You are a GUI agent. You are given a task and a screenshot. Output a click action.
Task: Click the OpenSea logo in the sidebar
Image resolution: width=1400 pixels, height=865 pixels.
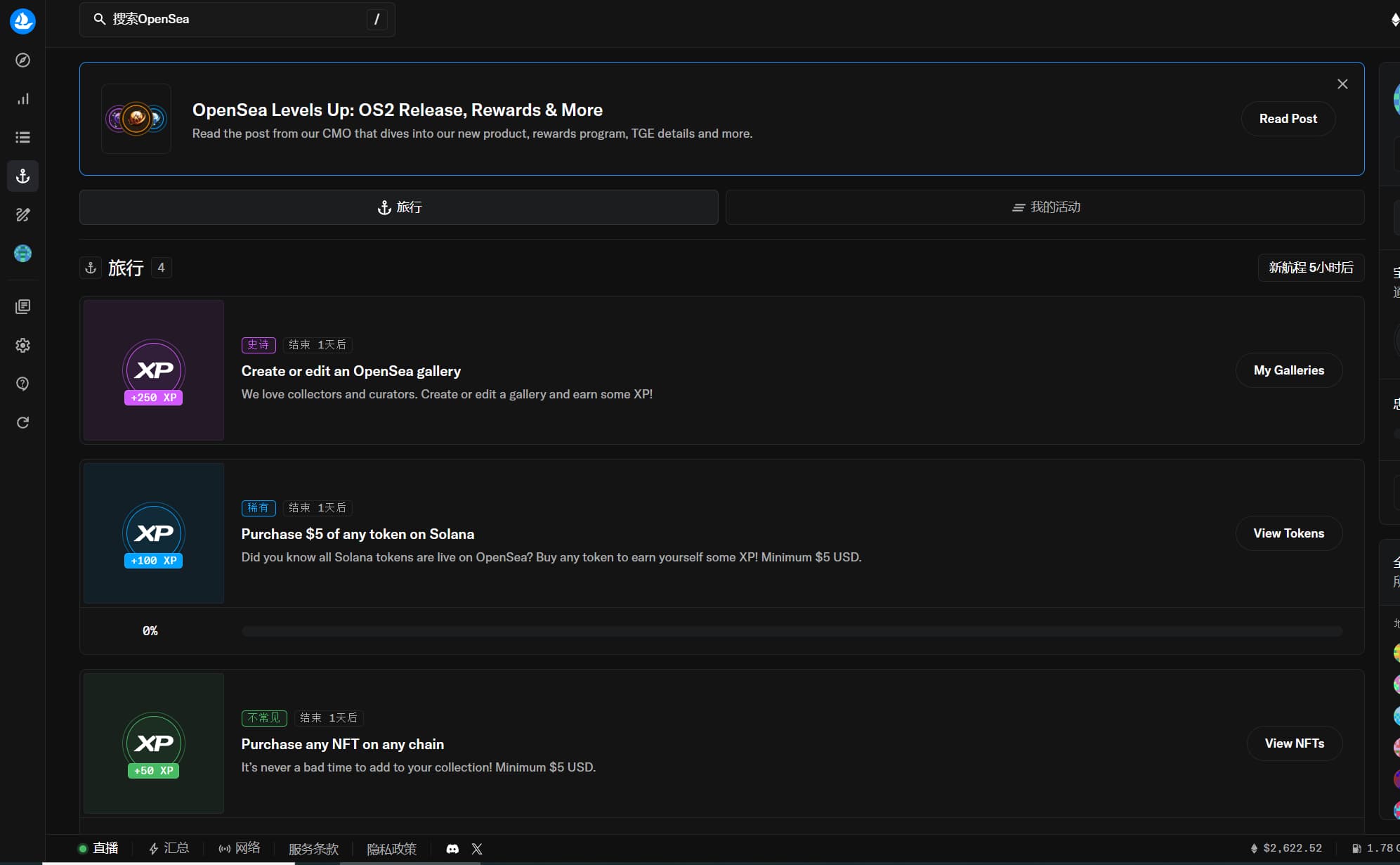click(22, 21)
